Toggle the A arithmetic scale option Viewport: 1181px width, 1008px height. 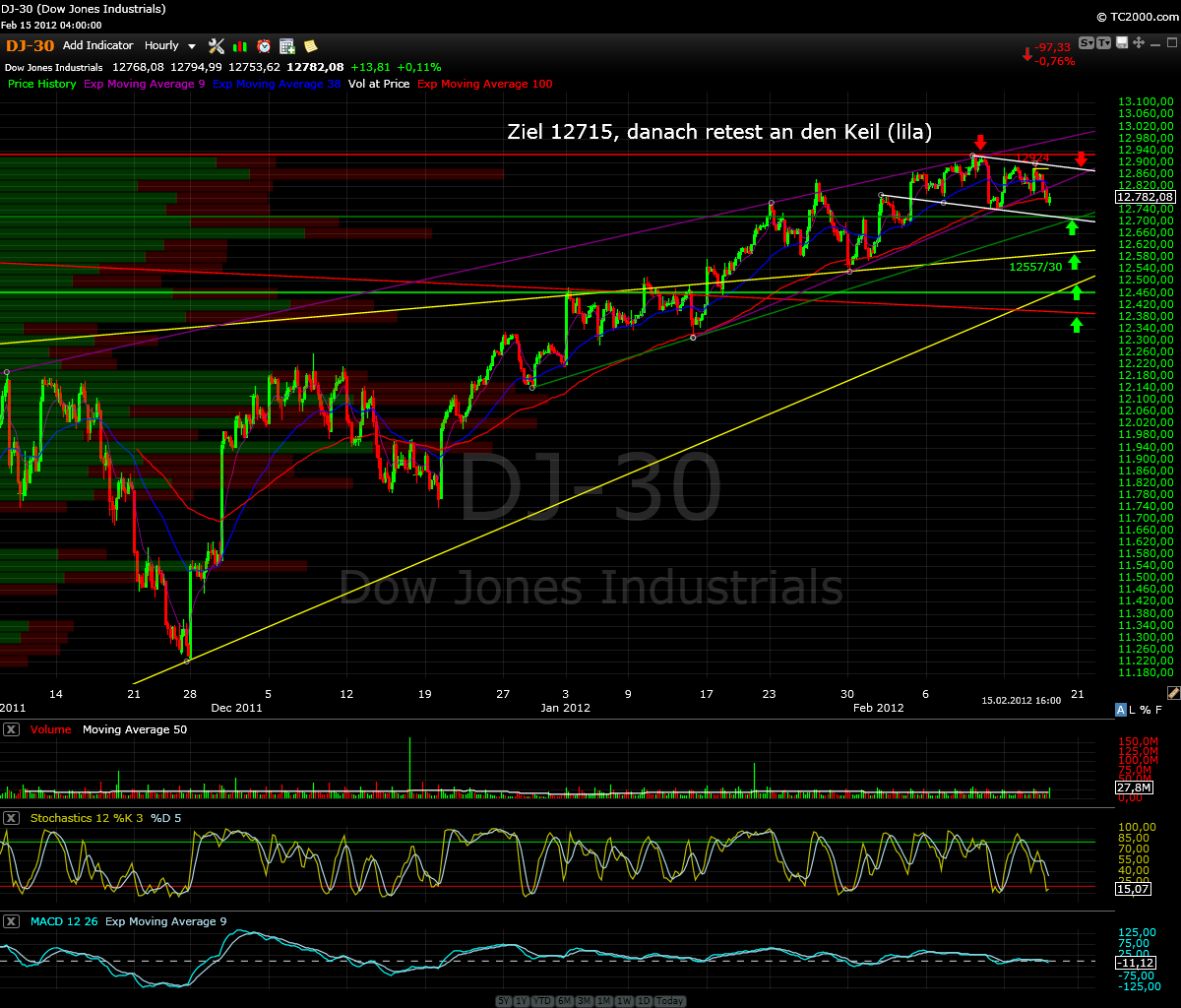click(1121, 710)
